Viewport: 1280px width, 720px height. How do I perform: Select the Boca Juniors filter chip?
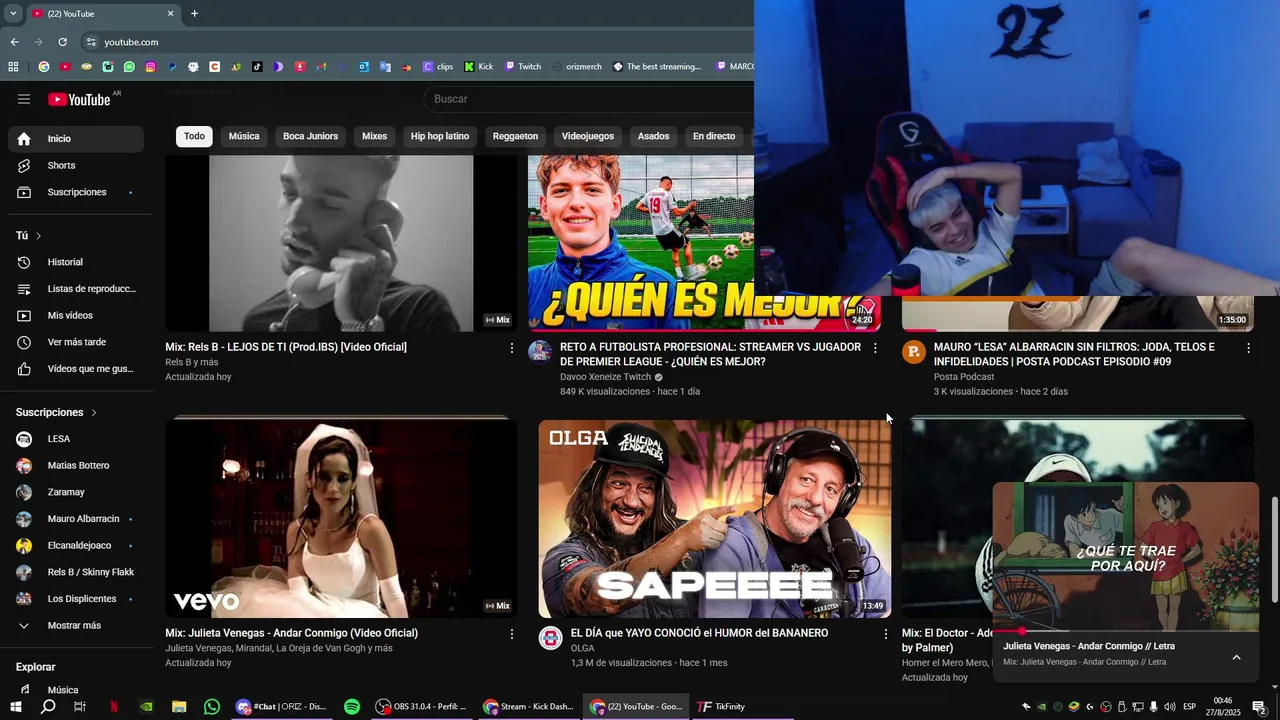click(310, 136)
